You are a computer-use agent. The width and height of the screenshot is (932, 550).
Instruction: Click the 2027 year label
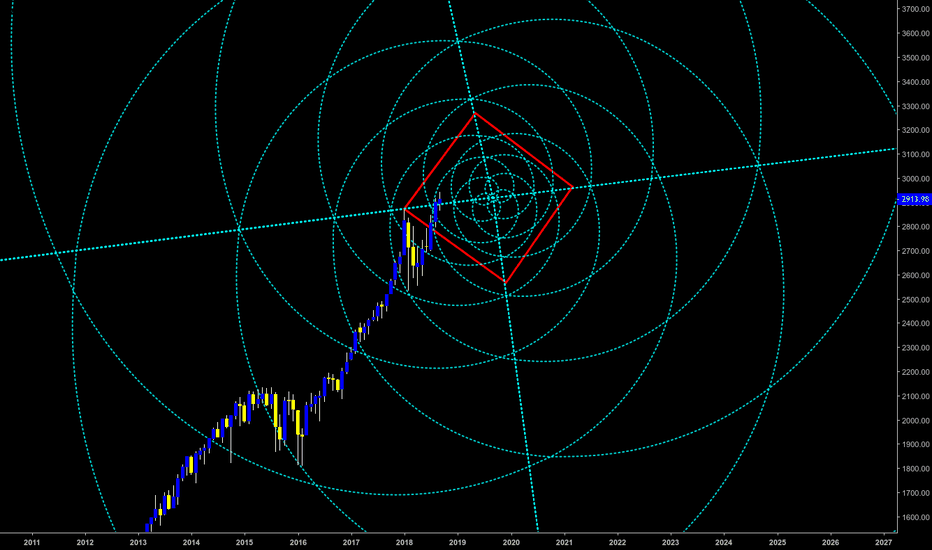[x=884, y=542]
